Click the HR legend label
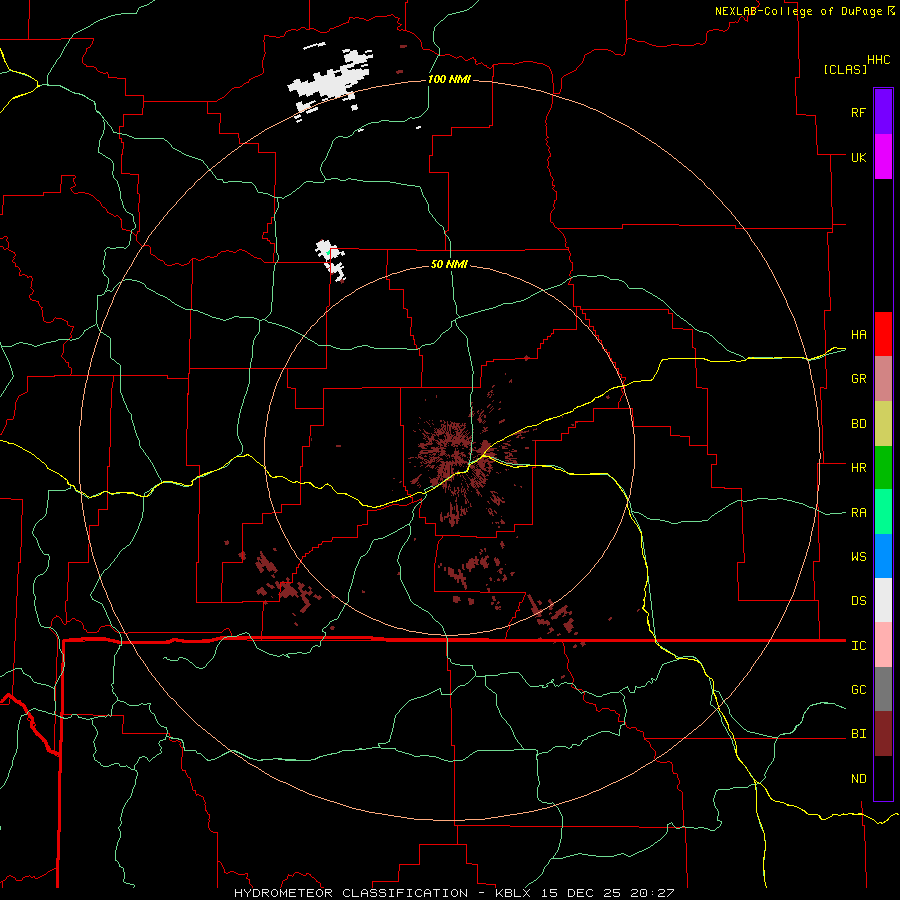This screenshot has width=900, height=900. [858, 468]
